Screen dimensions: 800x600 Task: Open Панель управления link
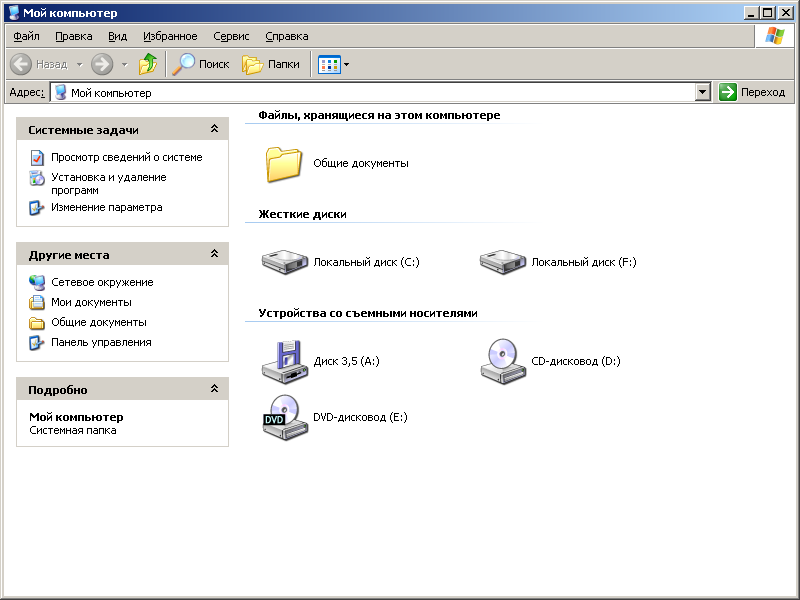tap(101, 342)
